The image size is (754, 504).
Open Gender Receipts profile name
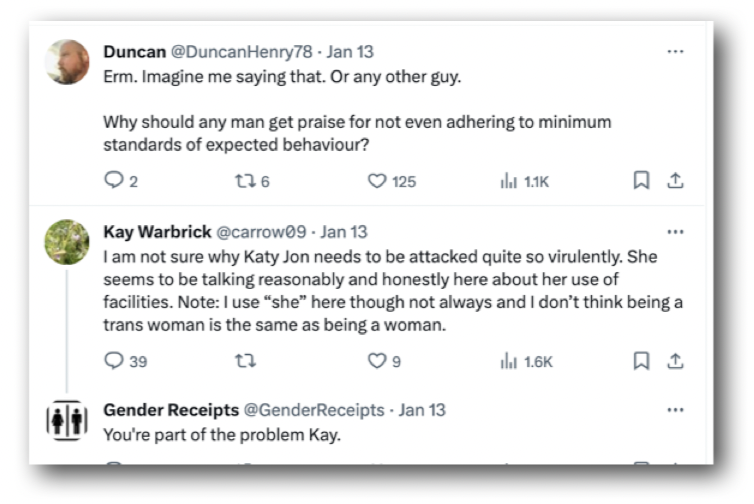[x=171, y=410]
